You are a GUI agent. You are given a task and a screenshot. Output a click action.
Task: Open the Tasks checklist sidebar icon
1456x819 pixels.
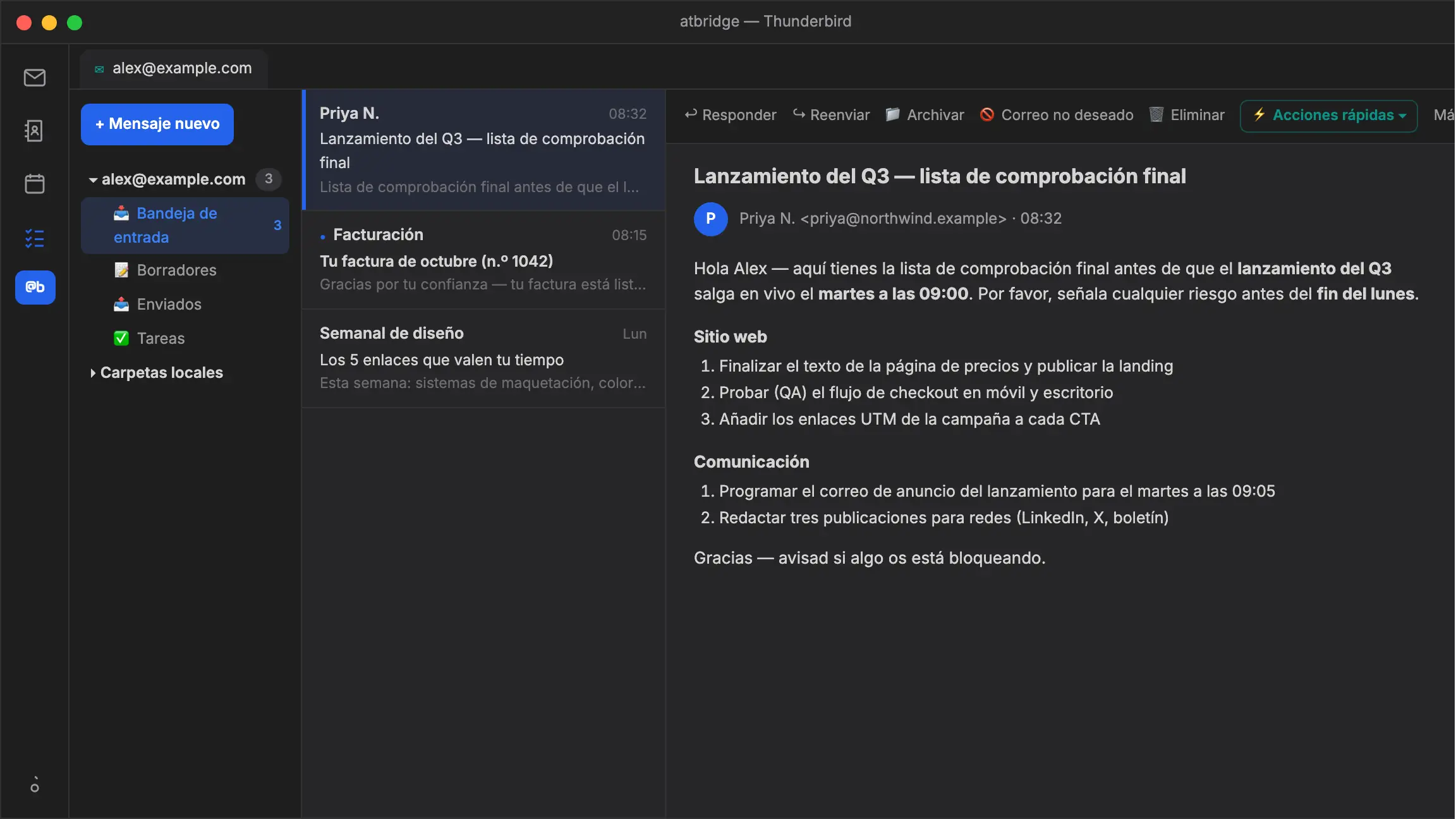(x=35, y=238)
